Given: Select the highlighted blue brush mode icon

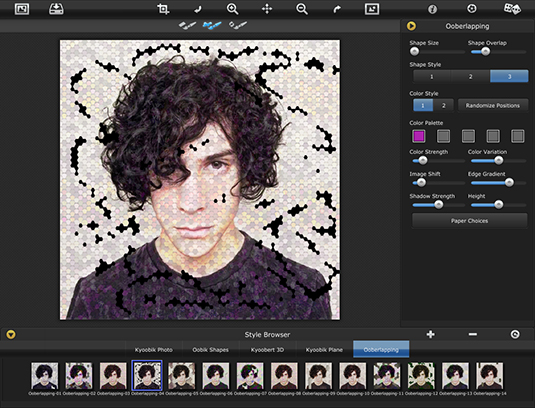Looking at the screenshot, I should [212, 25].
